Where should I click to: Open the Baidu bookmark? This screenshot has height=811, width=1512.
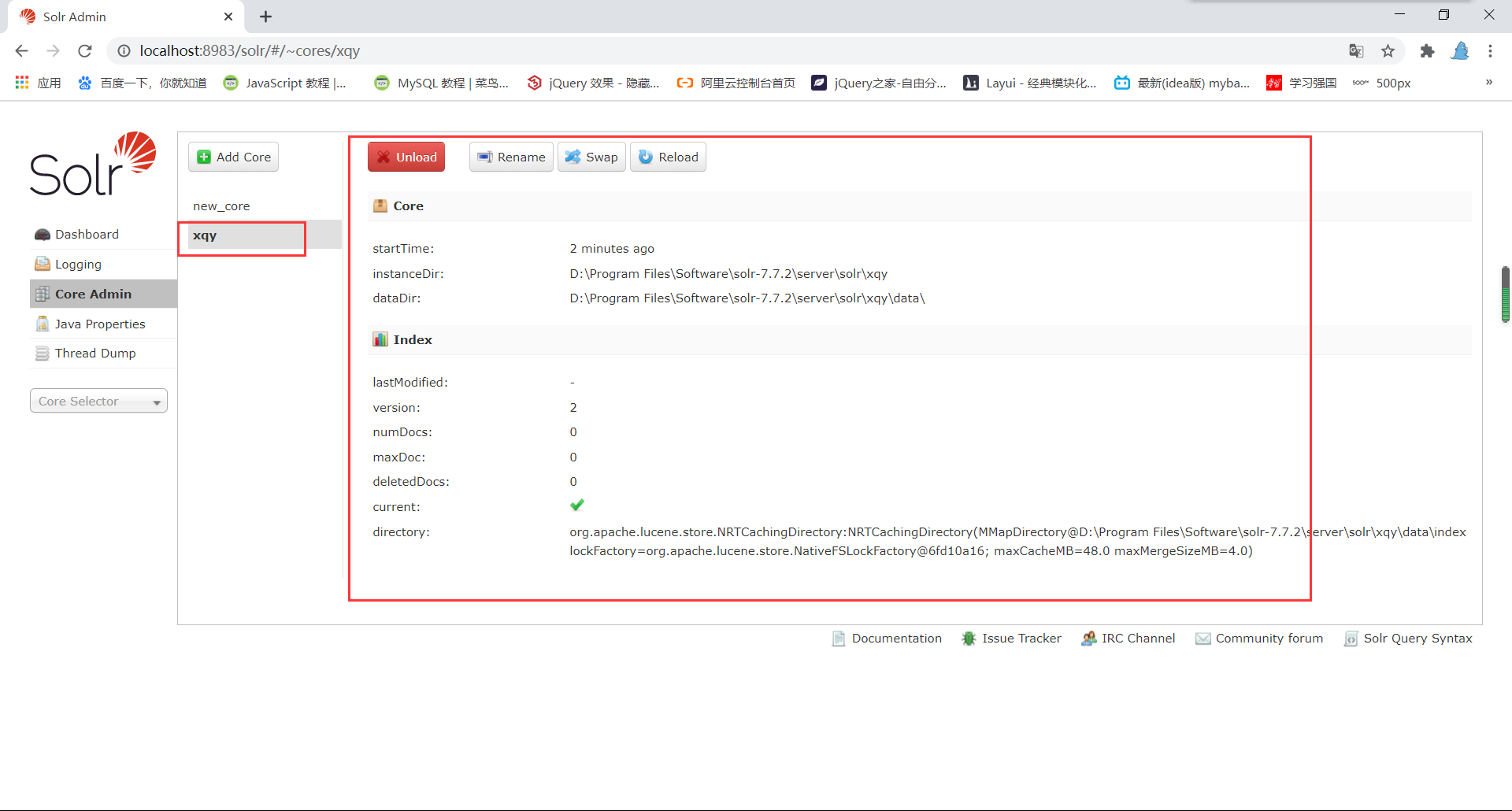pos(143,83)
